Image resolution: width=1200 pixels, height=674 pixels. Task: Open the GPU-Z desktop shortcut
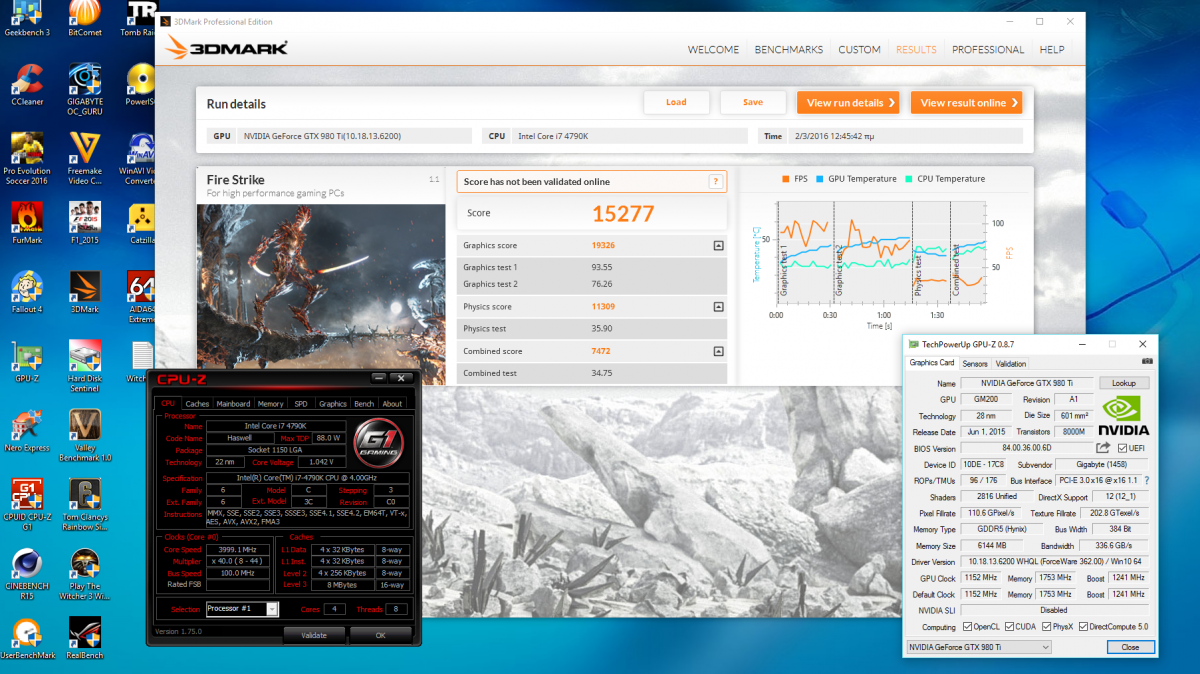(x=27, y=363)
